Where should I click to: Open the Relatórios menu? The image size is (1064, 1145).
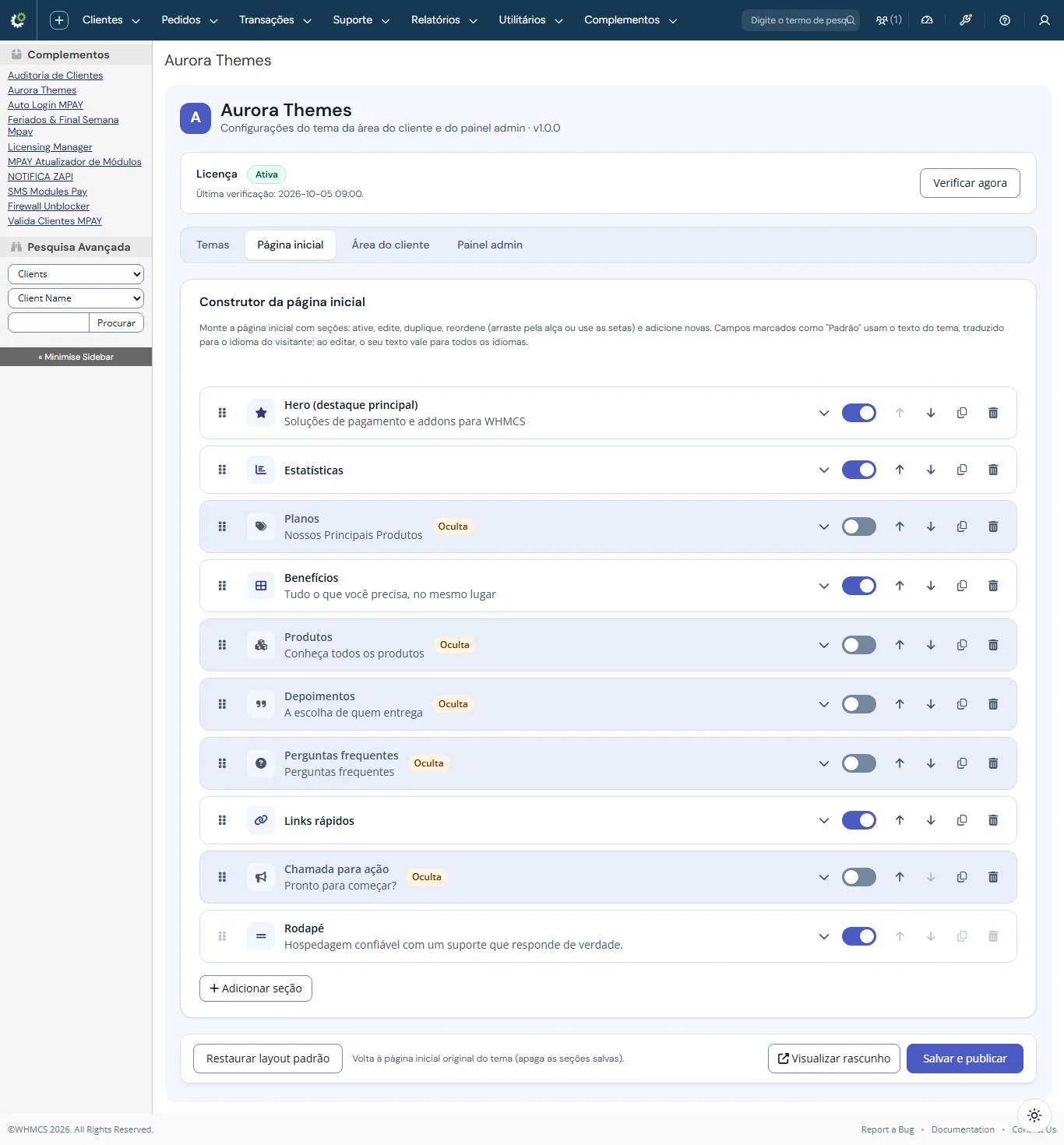(x=444, y=20)
